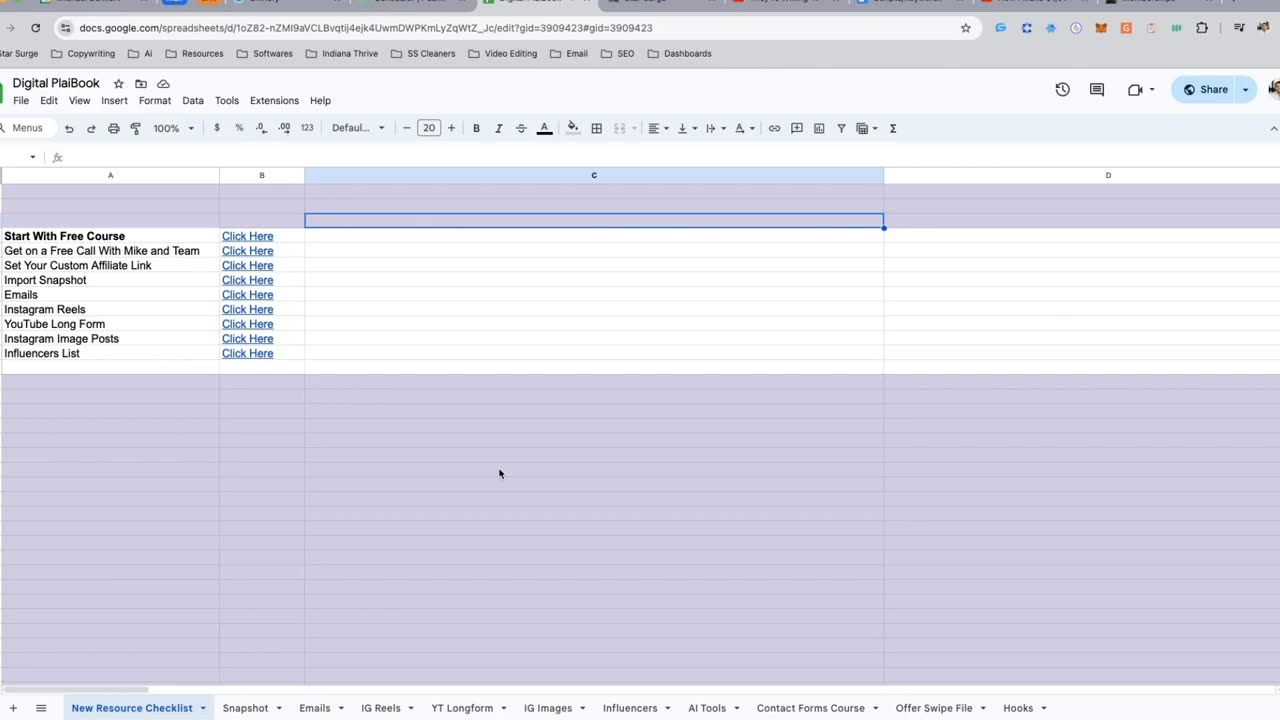Toggle italic formatting

(498, 128)
